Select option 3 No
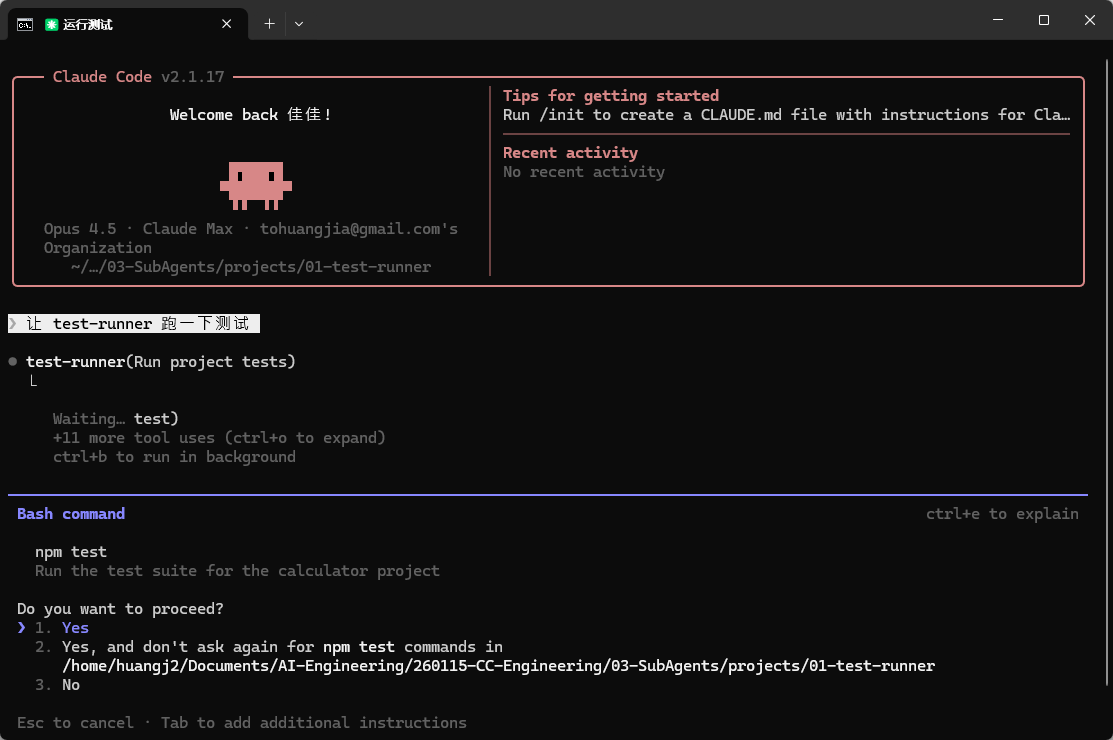The width and height of the screenshot is (1113, 740). point(70,685)
